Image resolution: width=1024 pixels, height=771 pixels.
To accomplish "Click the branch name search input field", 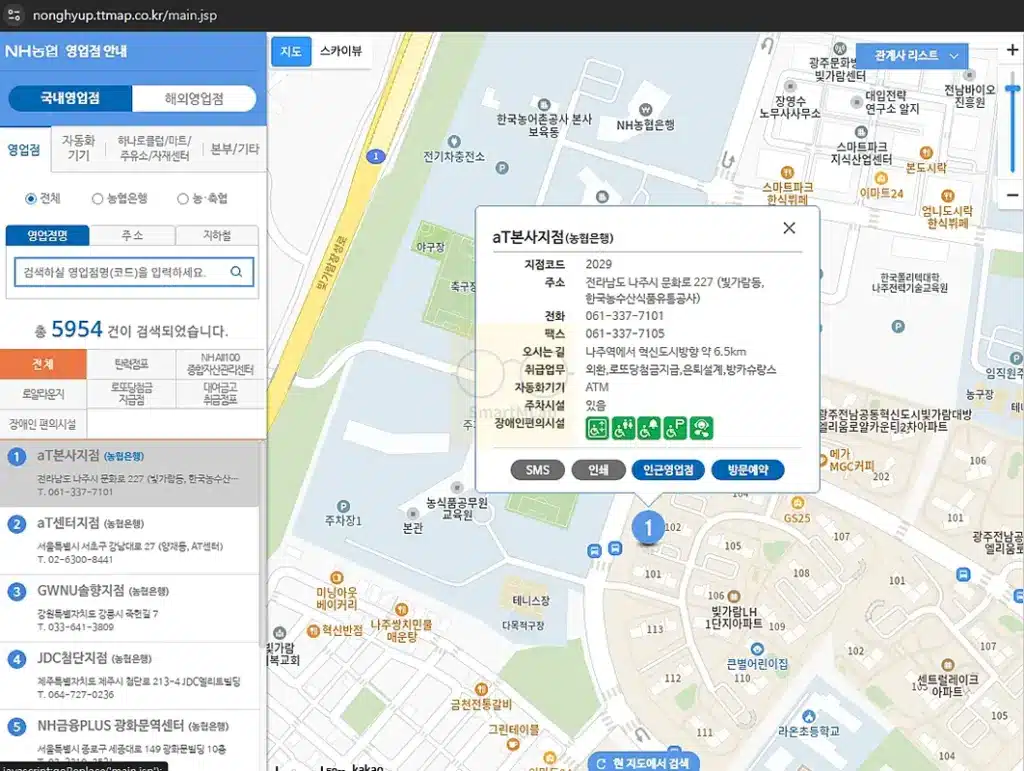I will (120, 272).
